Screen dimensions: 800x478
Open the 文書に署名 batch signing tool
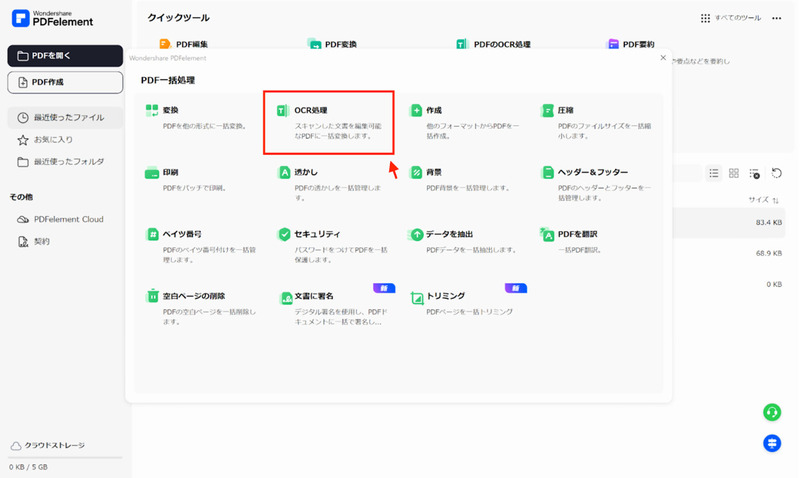[x=333, y=308]
